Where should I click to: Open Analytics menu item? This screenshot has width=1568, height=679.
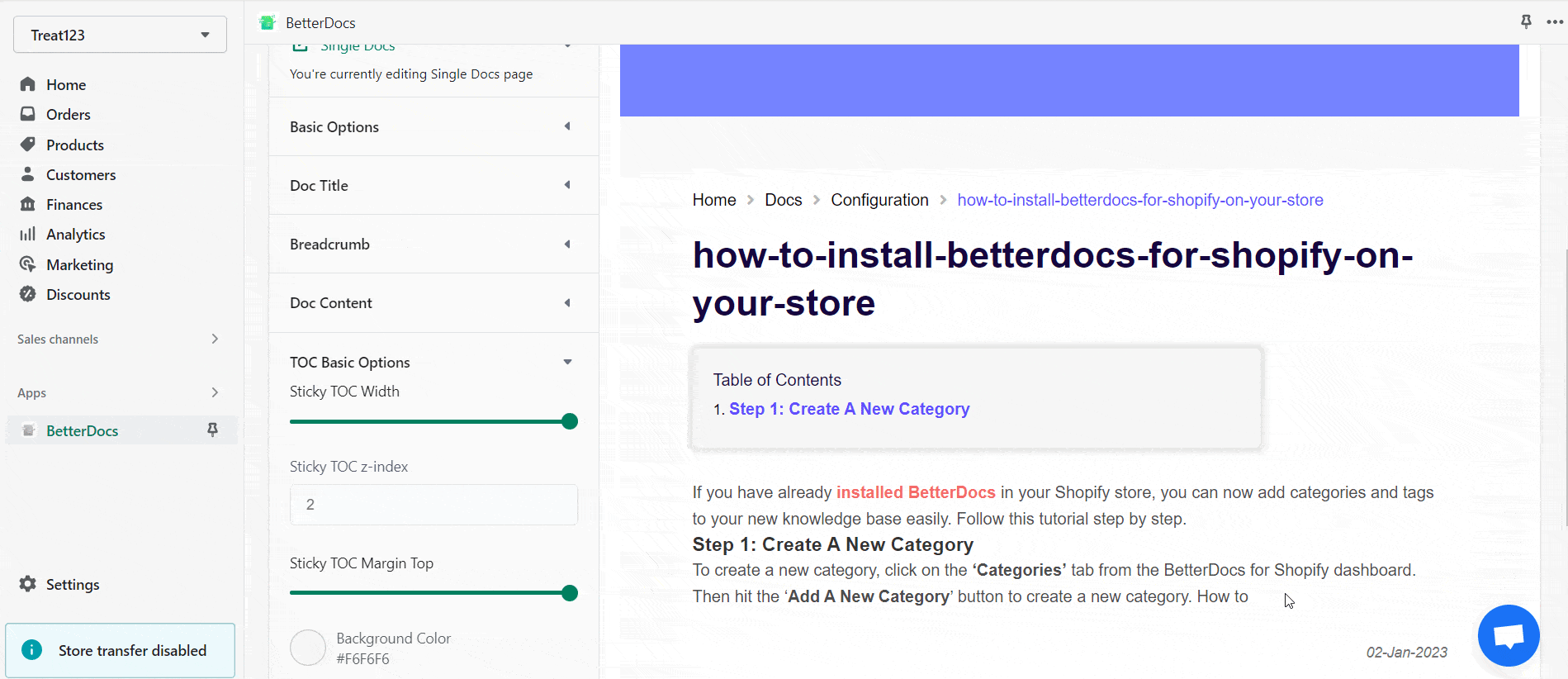76,234
